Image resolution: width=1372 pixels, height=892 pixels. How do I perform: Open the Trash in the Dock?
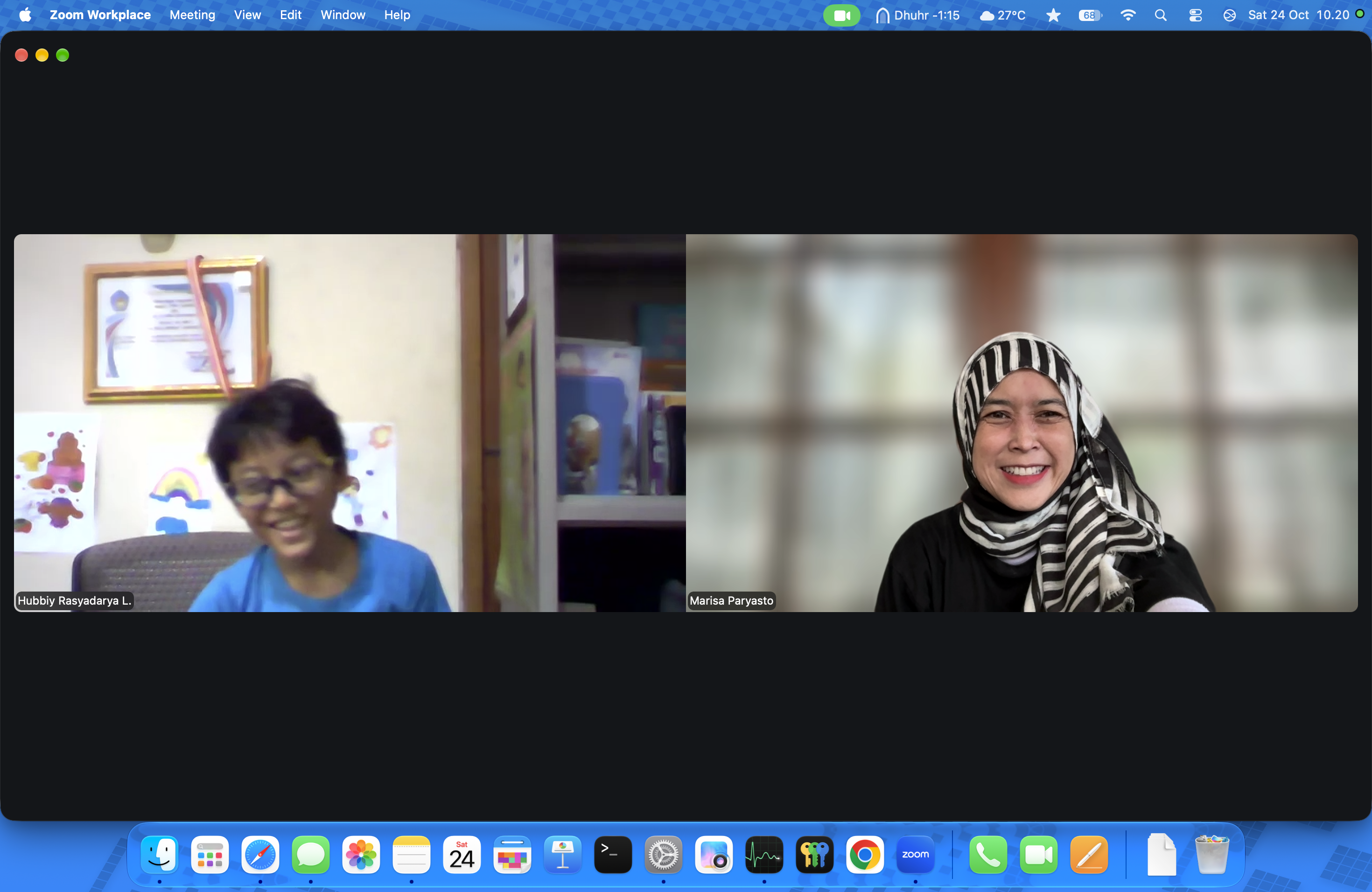[x=1212, y=855]
